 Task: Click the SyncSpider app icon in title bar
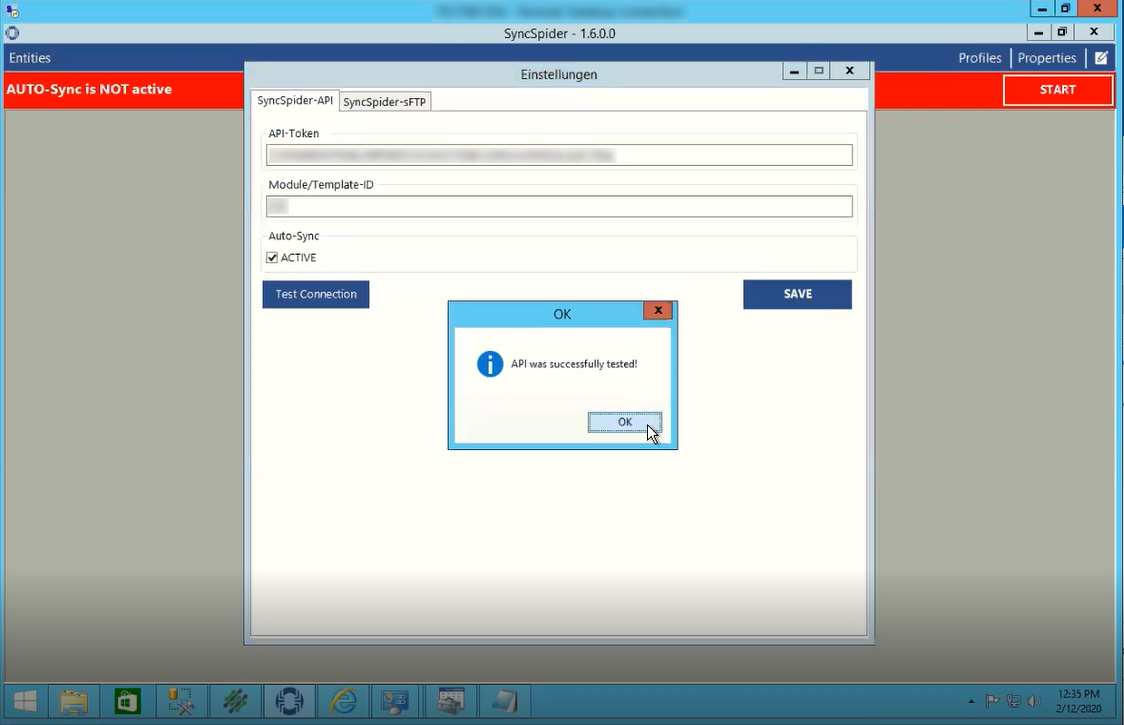12,33
